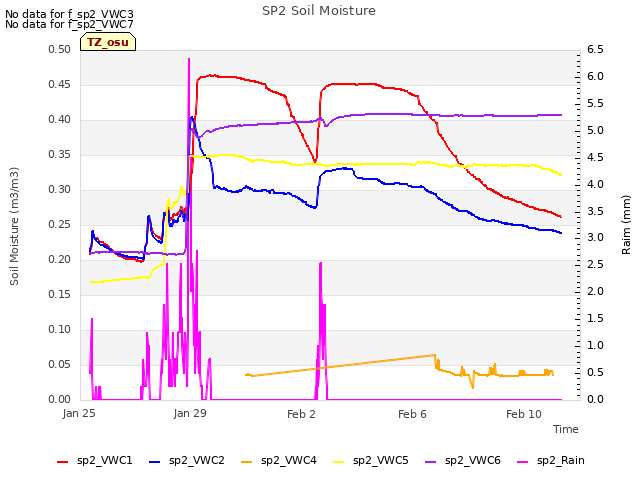Click the Jan 29 x-axis label
This screenshot has width=640, height=480.
point(190,413)
